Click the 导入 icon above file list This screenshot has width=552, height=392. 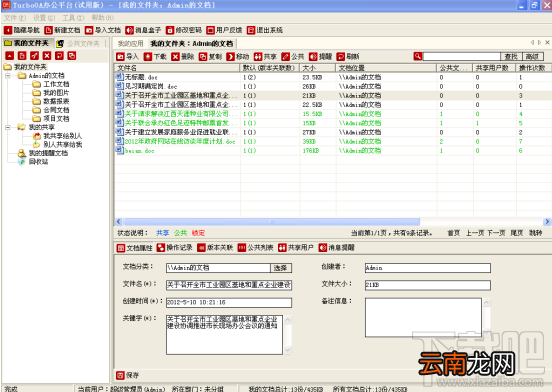click(x=120, y=57)
